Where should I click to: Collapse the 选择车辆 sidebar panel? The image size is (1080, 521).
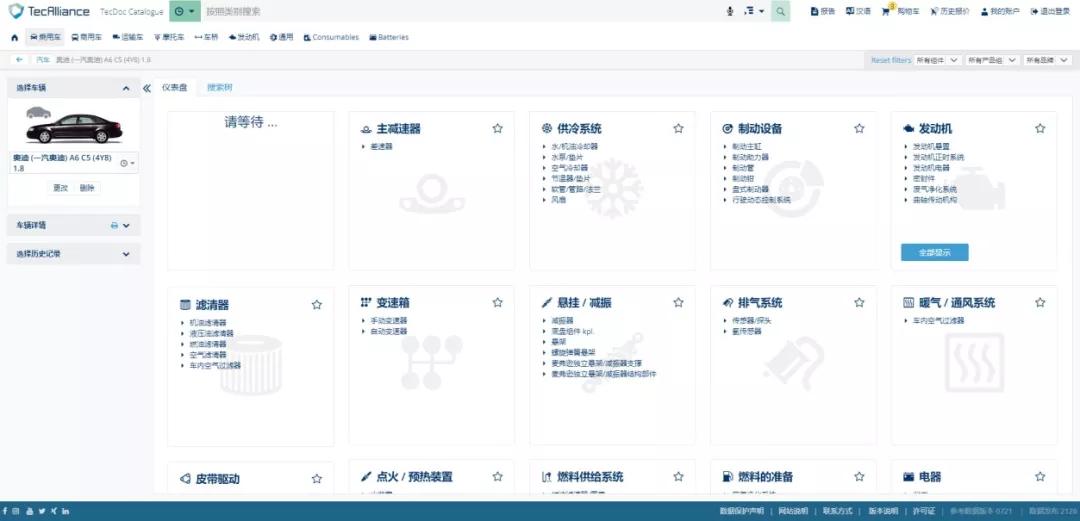coord(125,88)
